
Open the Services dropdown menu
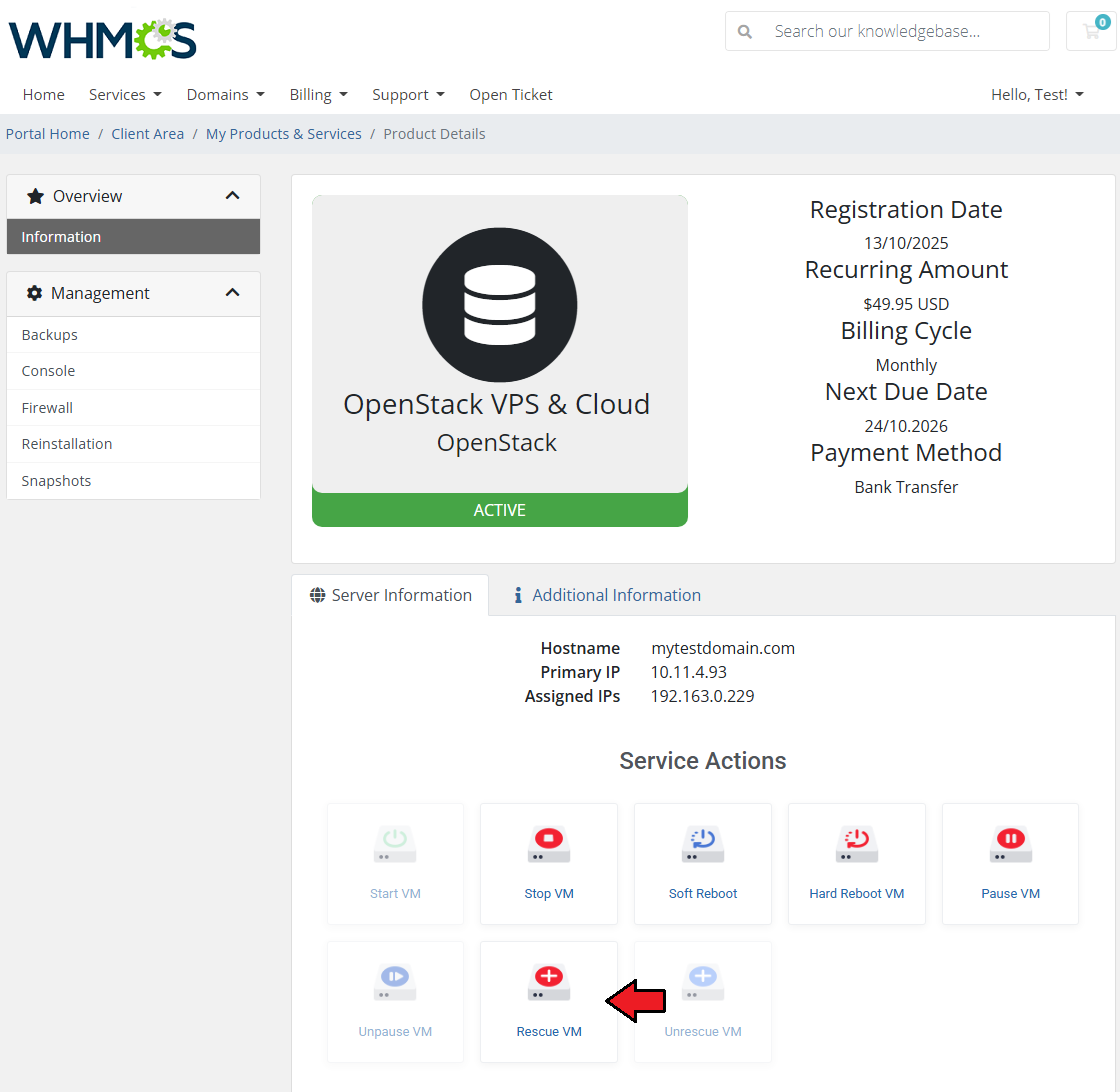[x=125, y=95]
